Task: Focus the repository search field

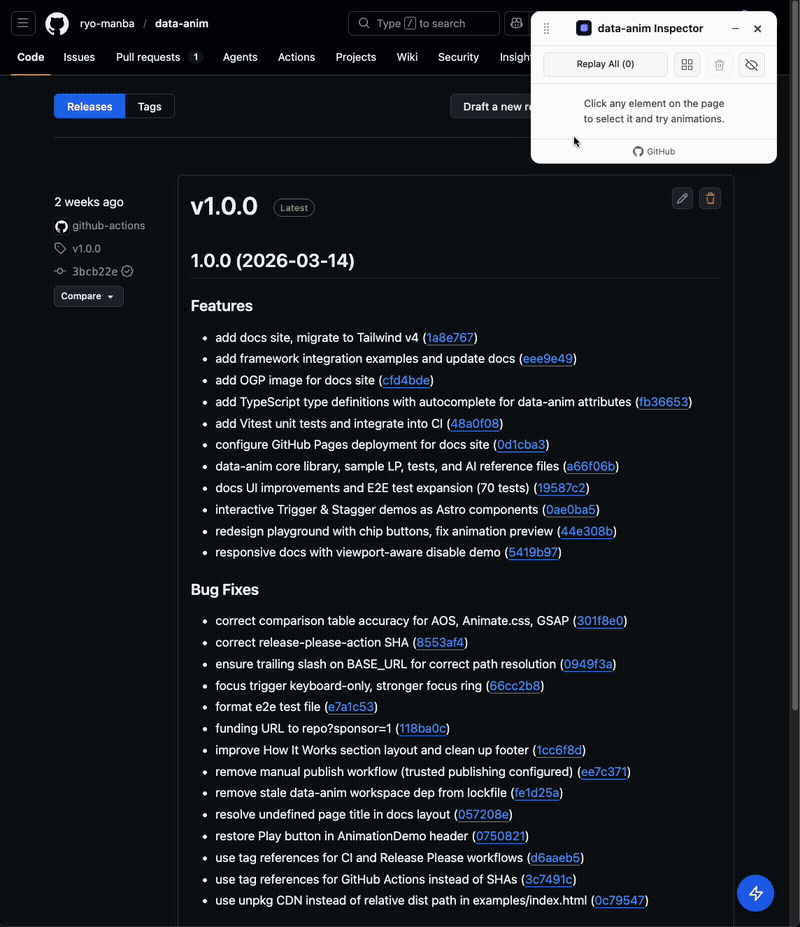Action: click(x=424, y=23)
